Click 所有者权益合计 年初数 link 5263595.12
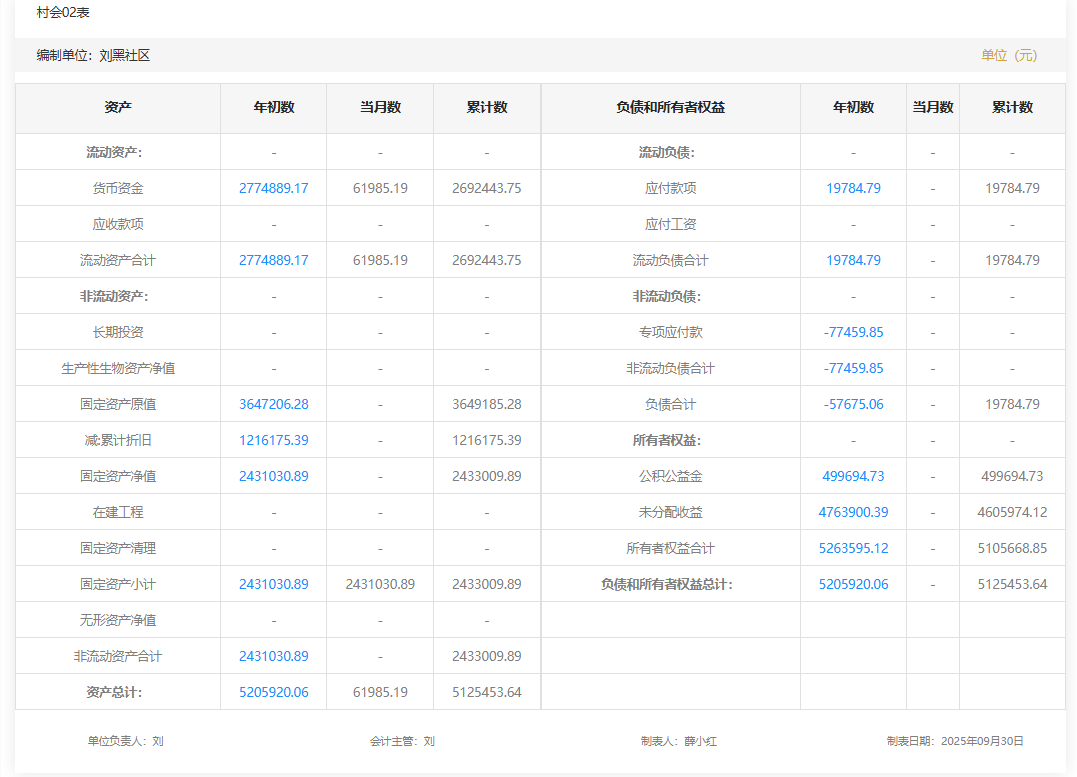Screen dimensions: 1077x777 (853, 548)
